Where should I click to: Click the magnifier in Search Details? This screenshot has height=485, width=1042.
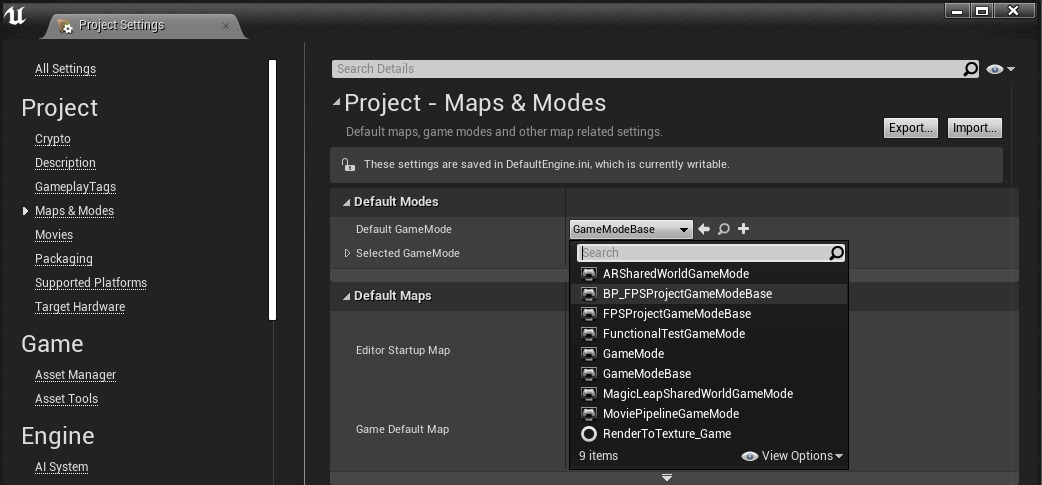coord(970,68)
